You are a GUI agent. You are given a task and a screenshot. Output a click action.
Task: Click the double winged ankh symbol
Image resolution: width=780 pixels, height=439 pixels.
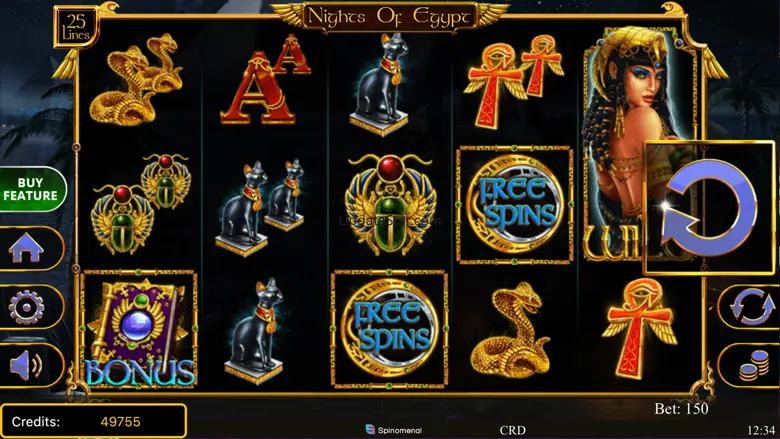[514, 82]
